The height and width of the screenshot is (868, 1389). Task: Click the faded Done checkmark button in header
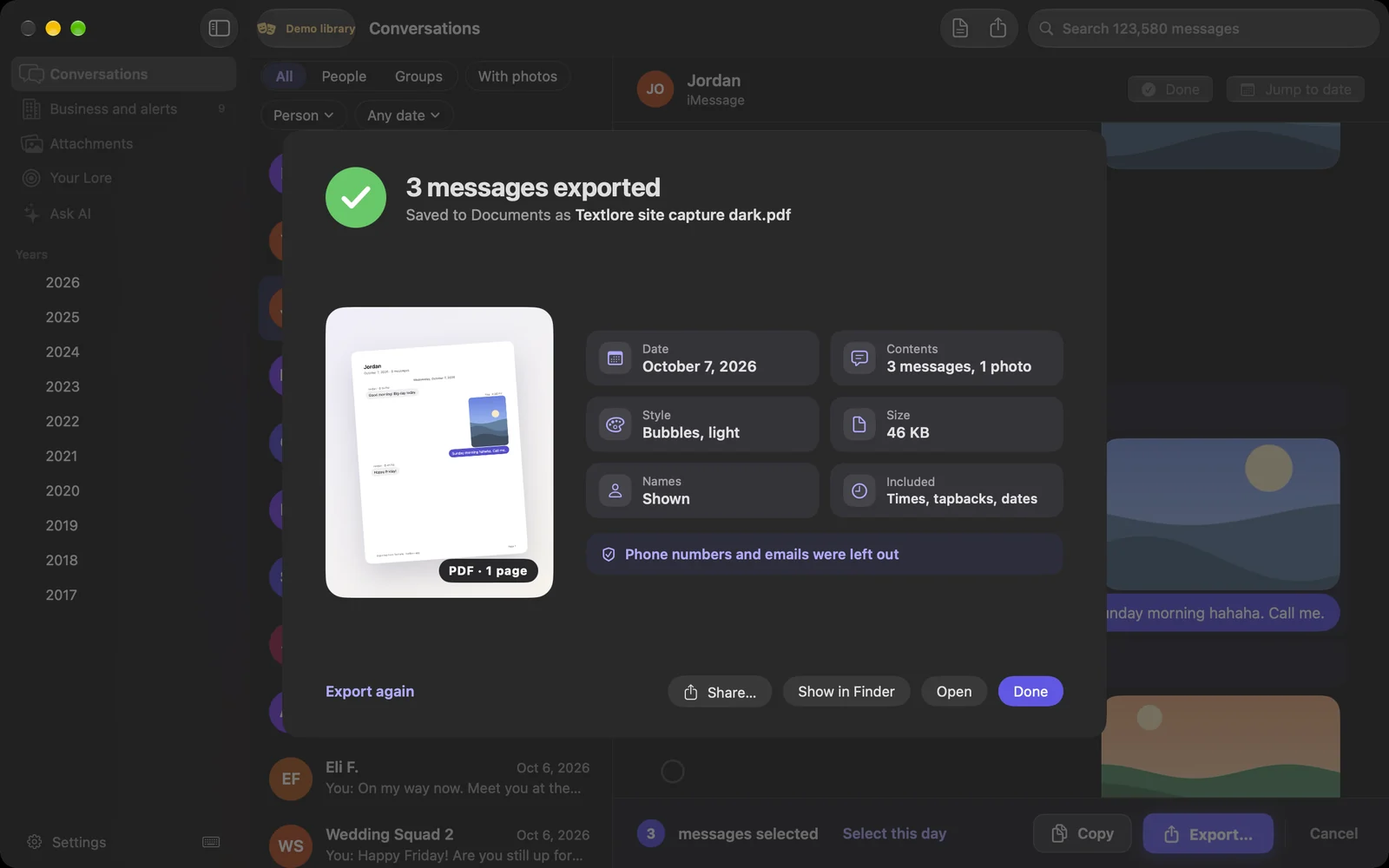pyautogui.click(x=1170, y=89)
